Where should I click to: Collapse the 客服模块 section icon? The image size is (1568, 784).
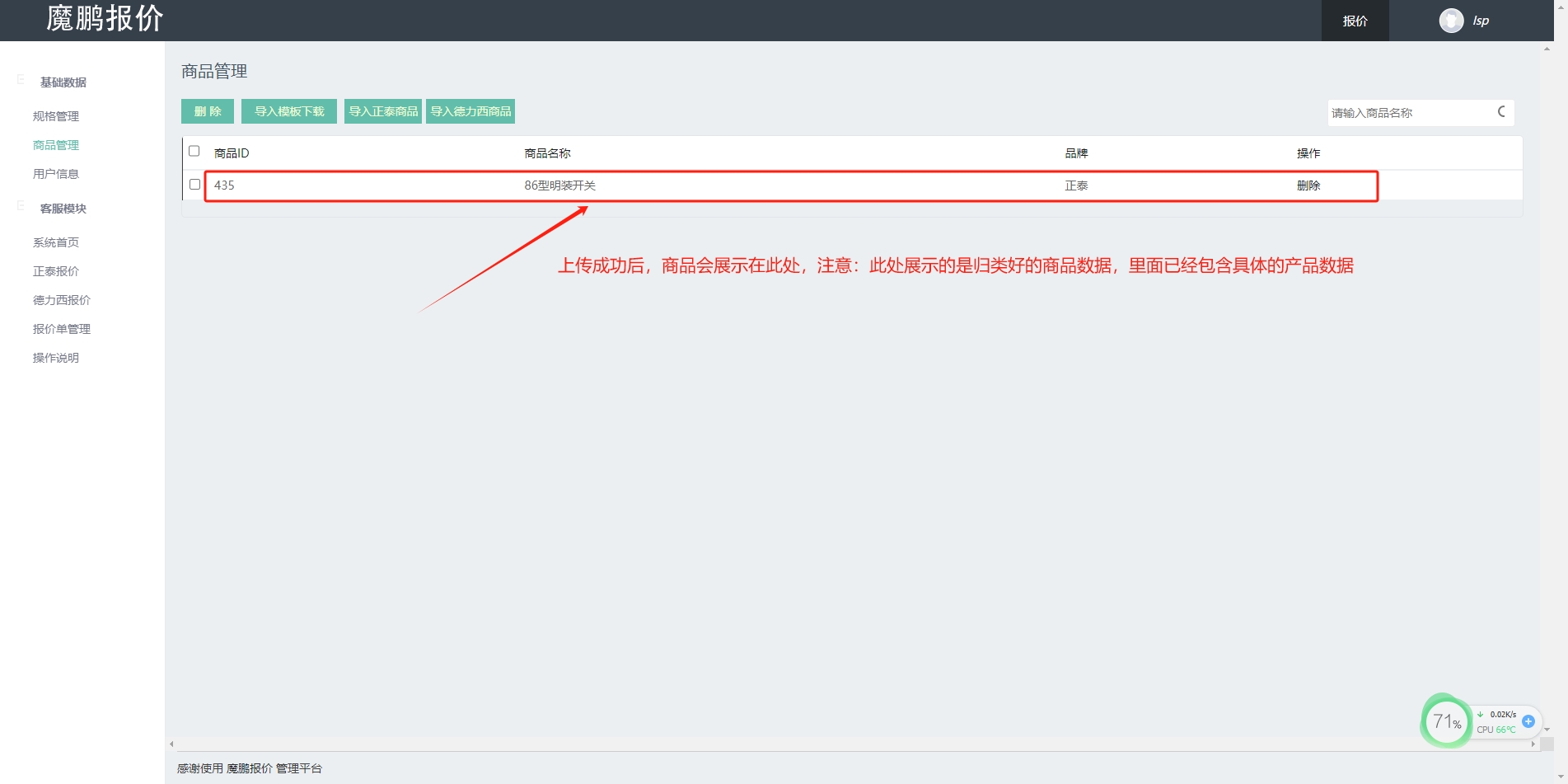[21, 206]
